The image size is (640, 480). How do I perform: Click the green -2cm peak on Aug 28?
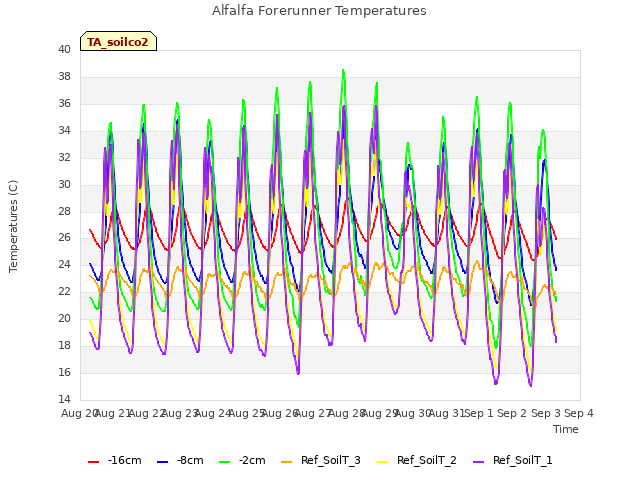343,70
